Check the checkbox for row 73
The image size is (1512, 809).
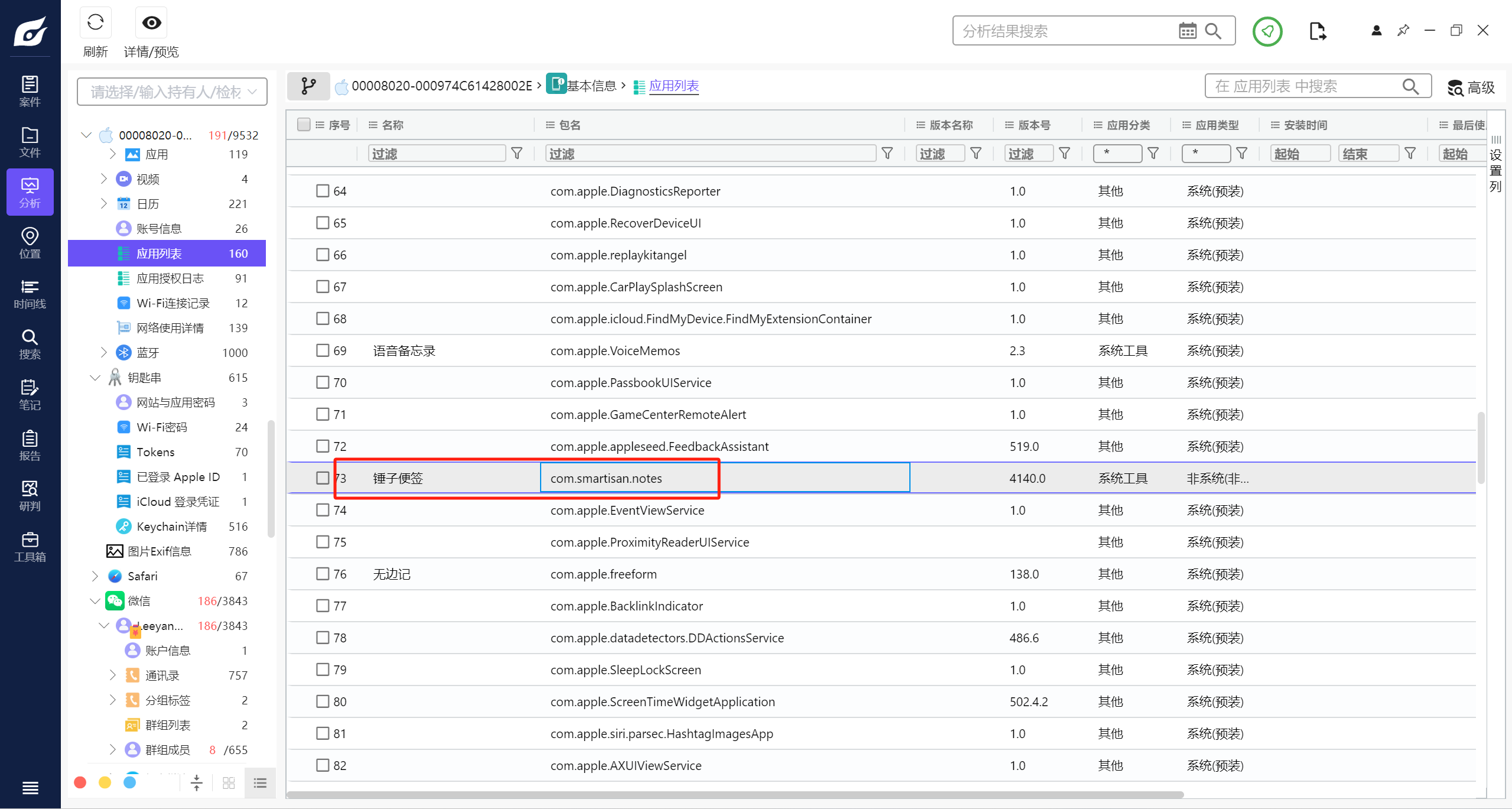(x=323, y=478)
